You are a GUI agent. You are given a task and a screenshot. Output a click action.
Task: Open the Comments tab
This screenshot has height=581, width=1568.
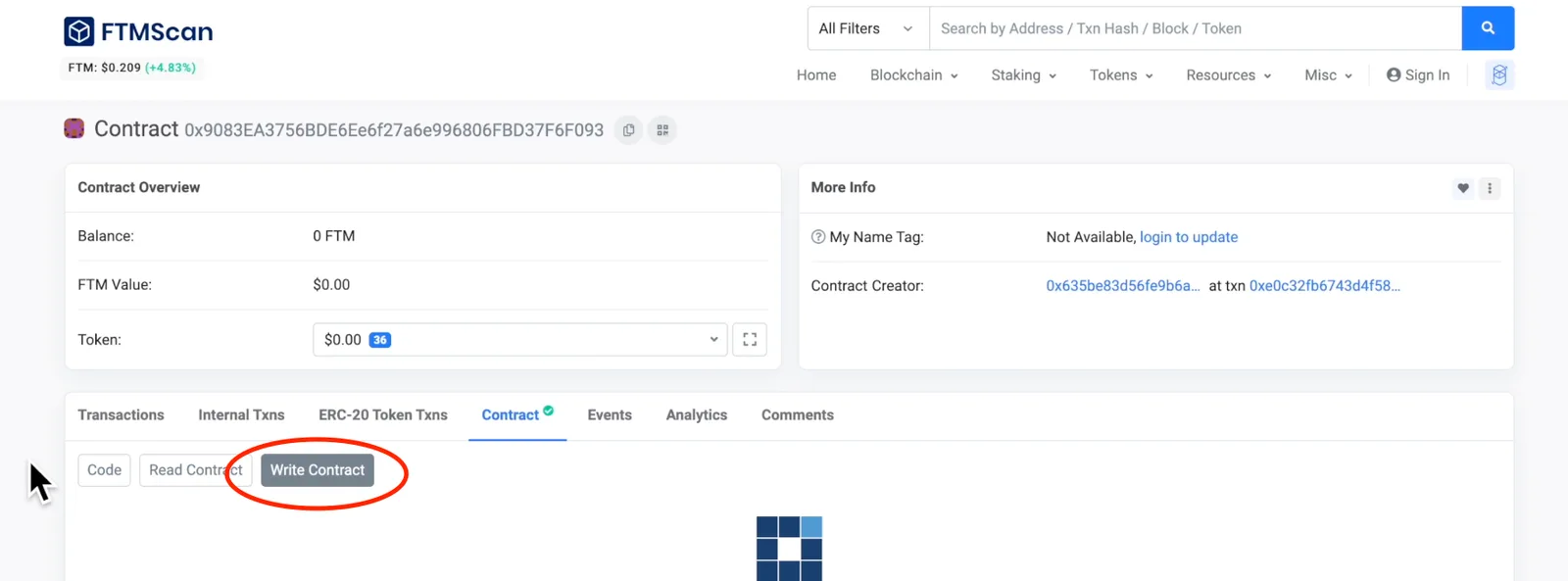point(798,415)
